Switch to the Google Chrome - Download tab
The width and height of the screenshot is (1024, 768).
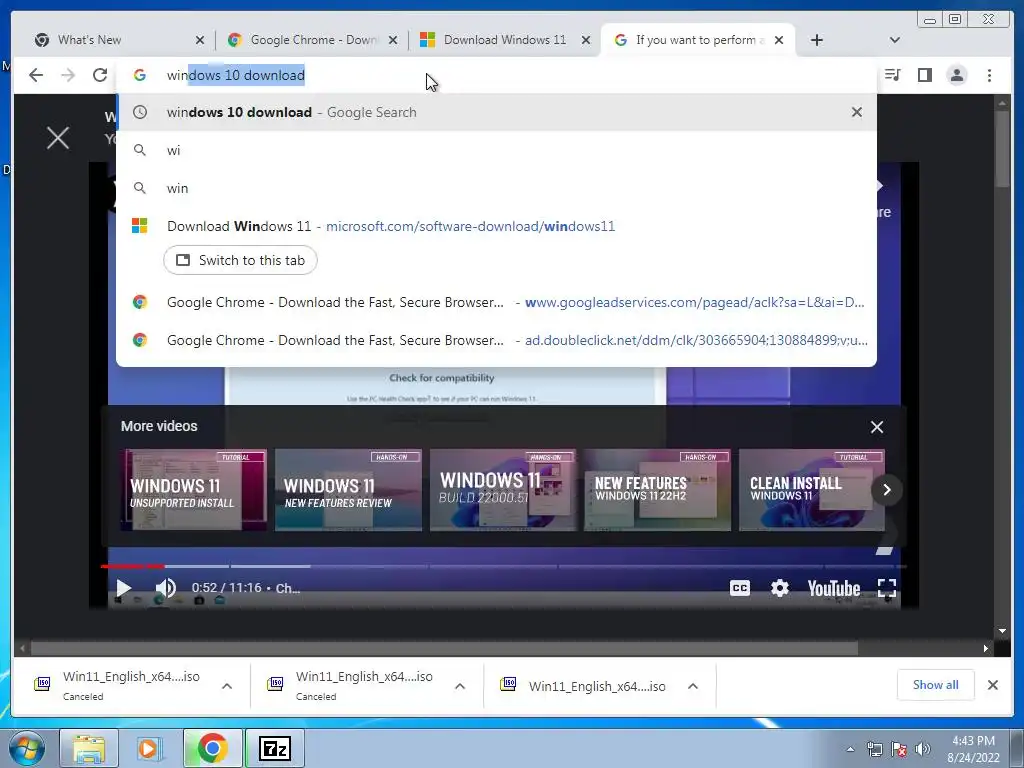pos(313,40)
